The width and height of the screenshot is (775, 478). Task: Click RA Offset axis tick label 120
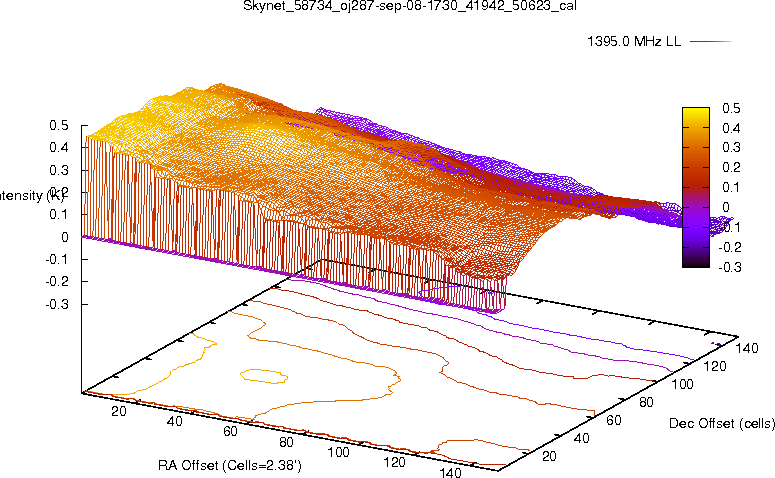394,462
